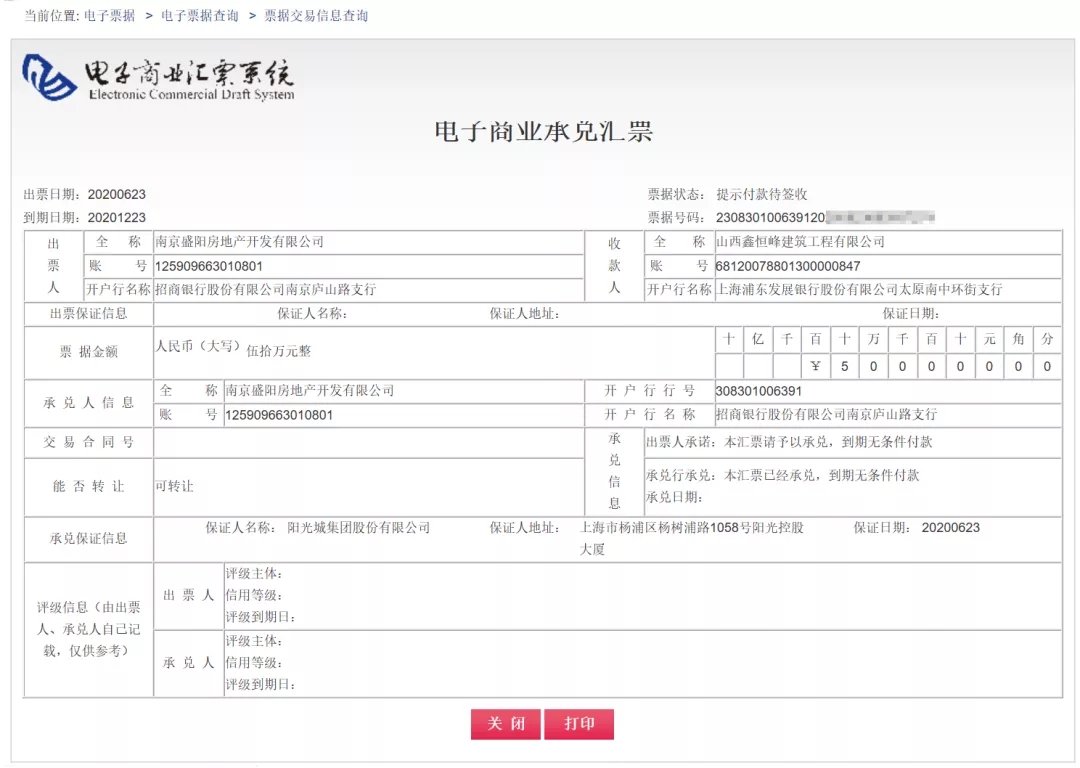Viewport: 1080px width, 768px height.
Task: Select issue date value 20200623
Action: pyautogui.click(x=116, y=194)
